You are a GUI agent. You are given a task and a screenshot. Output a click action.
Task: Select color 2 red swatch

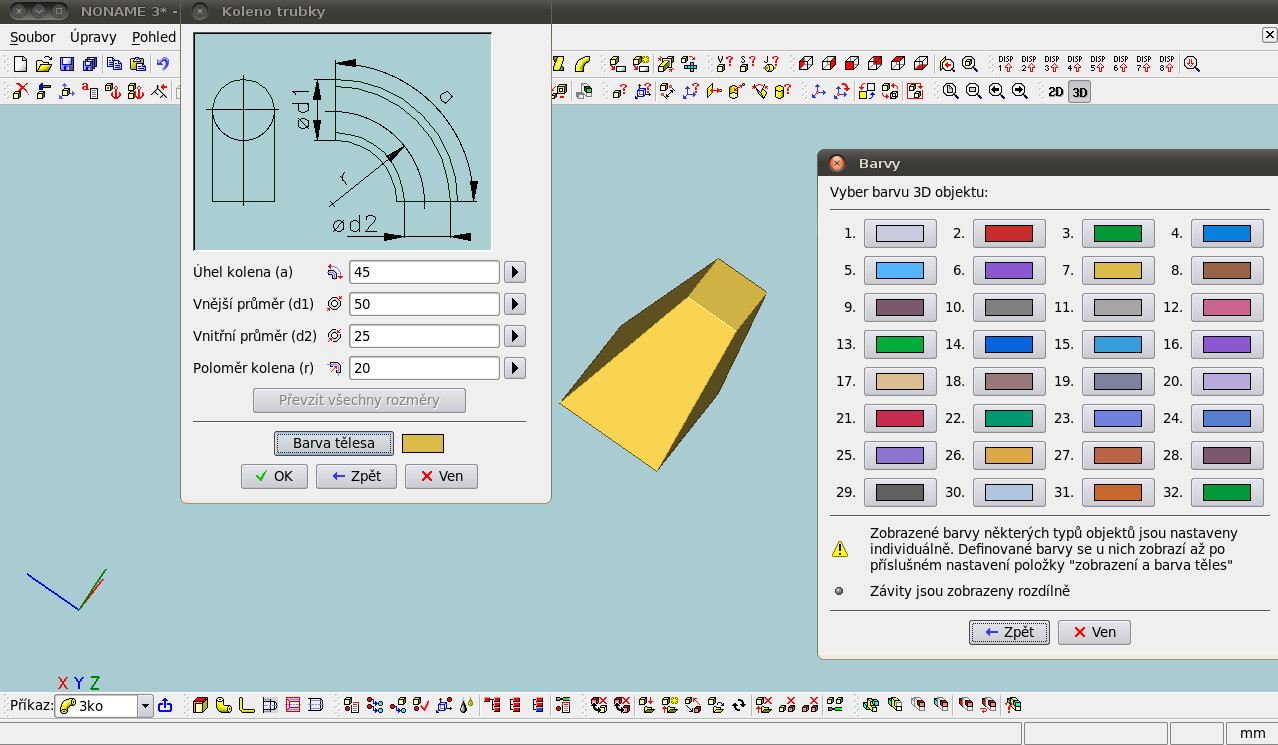point(1009,233)
